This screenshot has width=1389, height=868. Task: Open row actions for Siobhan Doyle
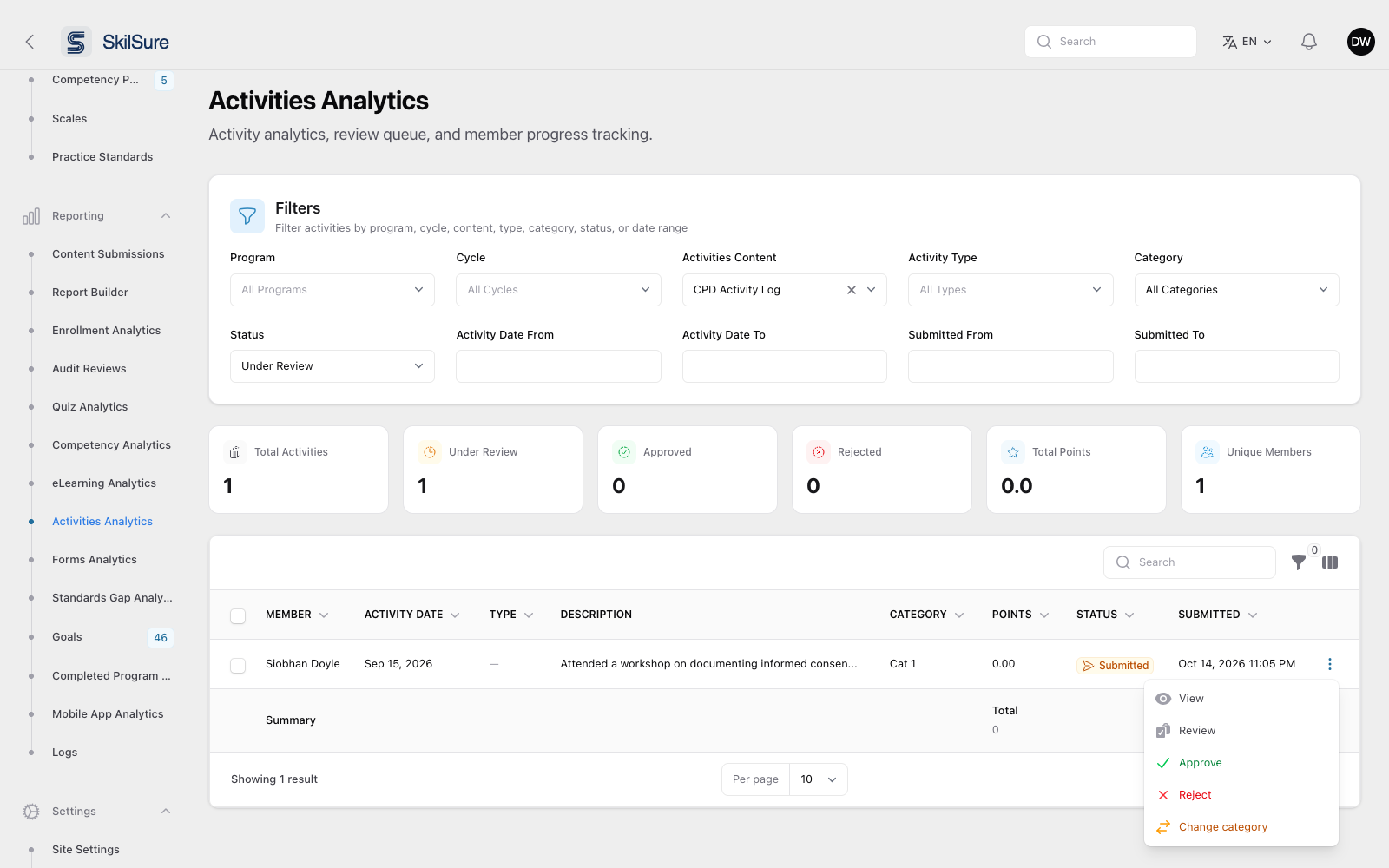(x=1330, y=664)
